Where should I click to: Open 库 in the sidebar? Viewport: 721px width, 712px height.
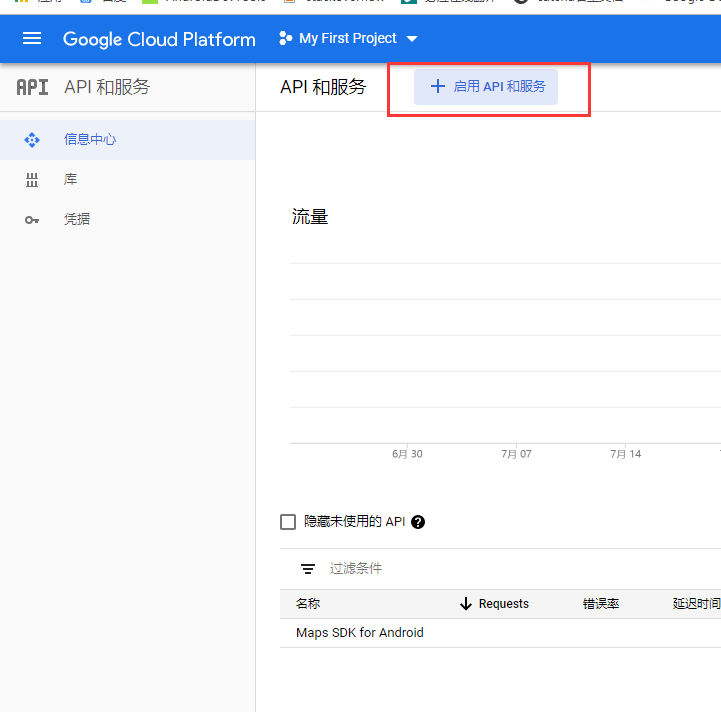click(127, 179)
